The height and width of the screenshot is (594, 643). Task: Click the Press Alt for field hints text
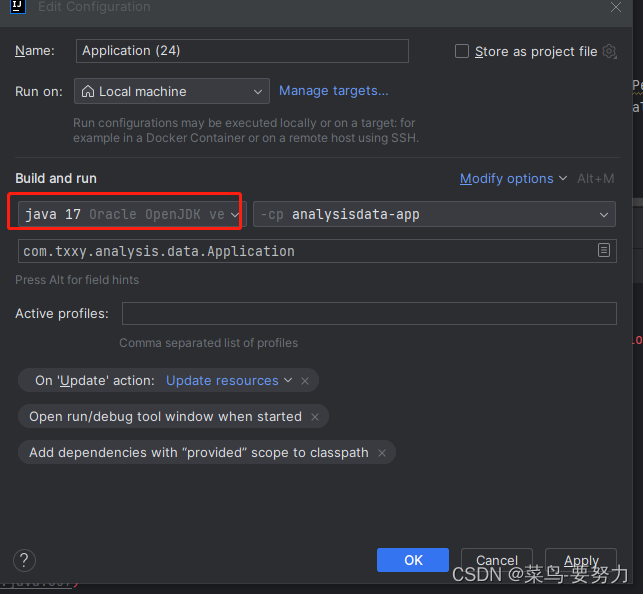point(77,280)
